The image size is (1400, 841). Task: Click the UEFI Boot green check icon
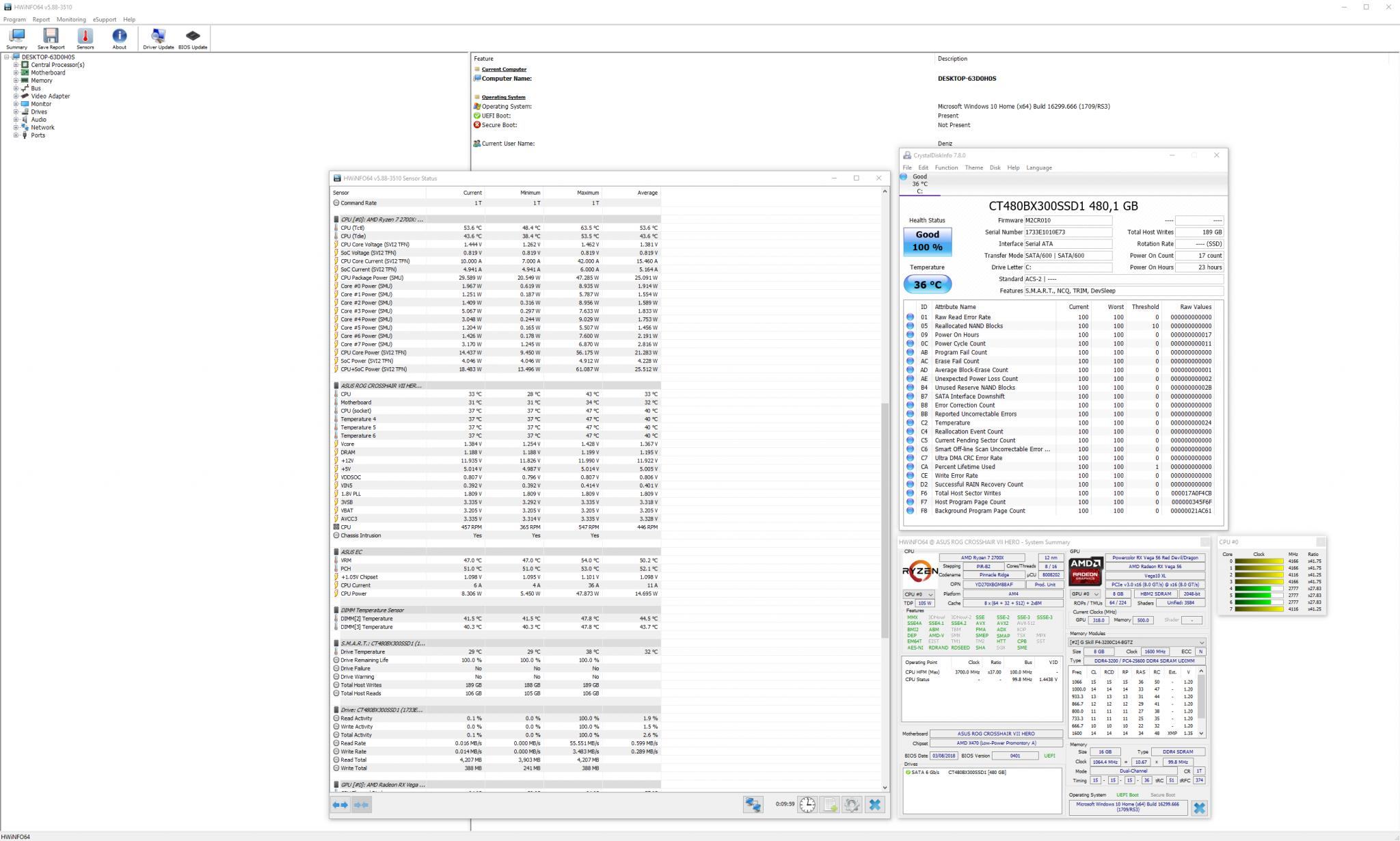coord(477,116)
